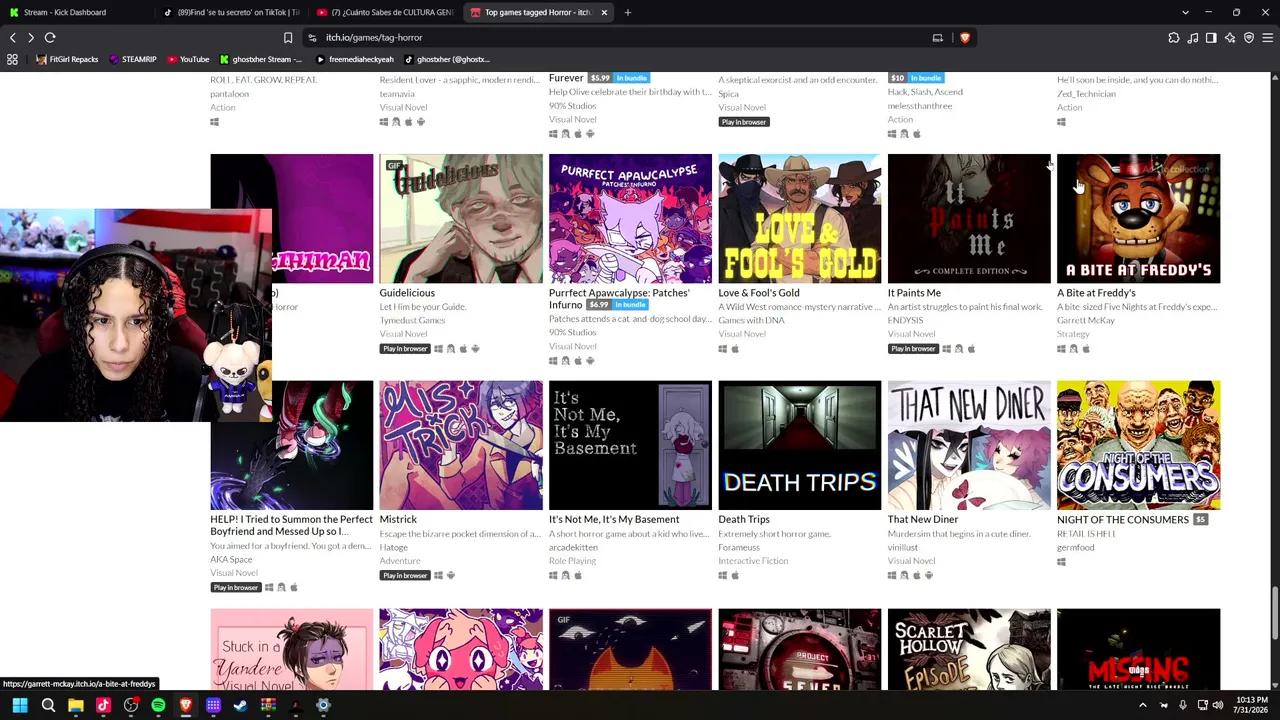
Task: Open OBS Studio from the taskbar
Action: [131, 706]
